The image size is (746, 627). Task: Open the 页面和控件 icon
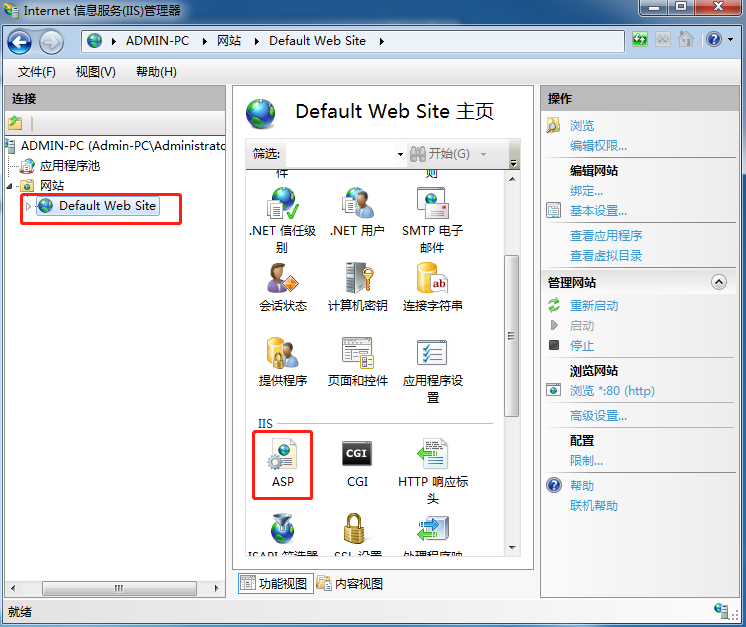[x=357, y=362]
